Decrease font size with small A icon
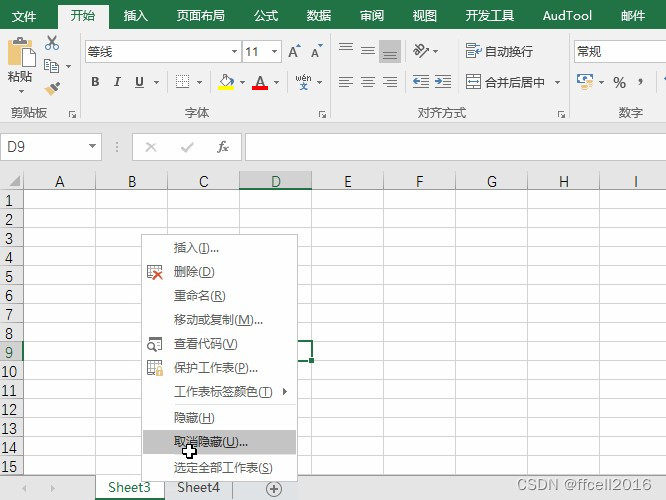The height and width of the screenshot is (500, 666). pos(316,52)
